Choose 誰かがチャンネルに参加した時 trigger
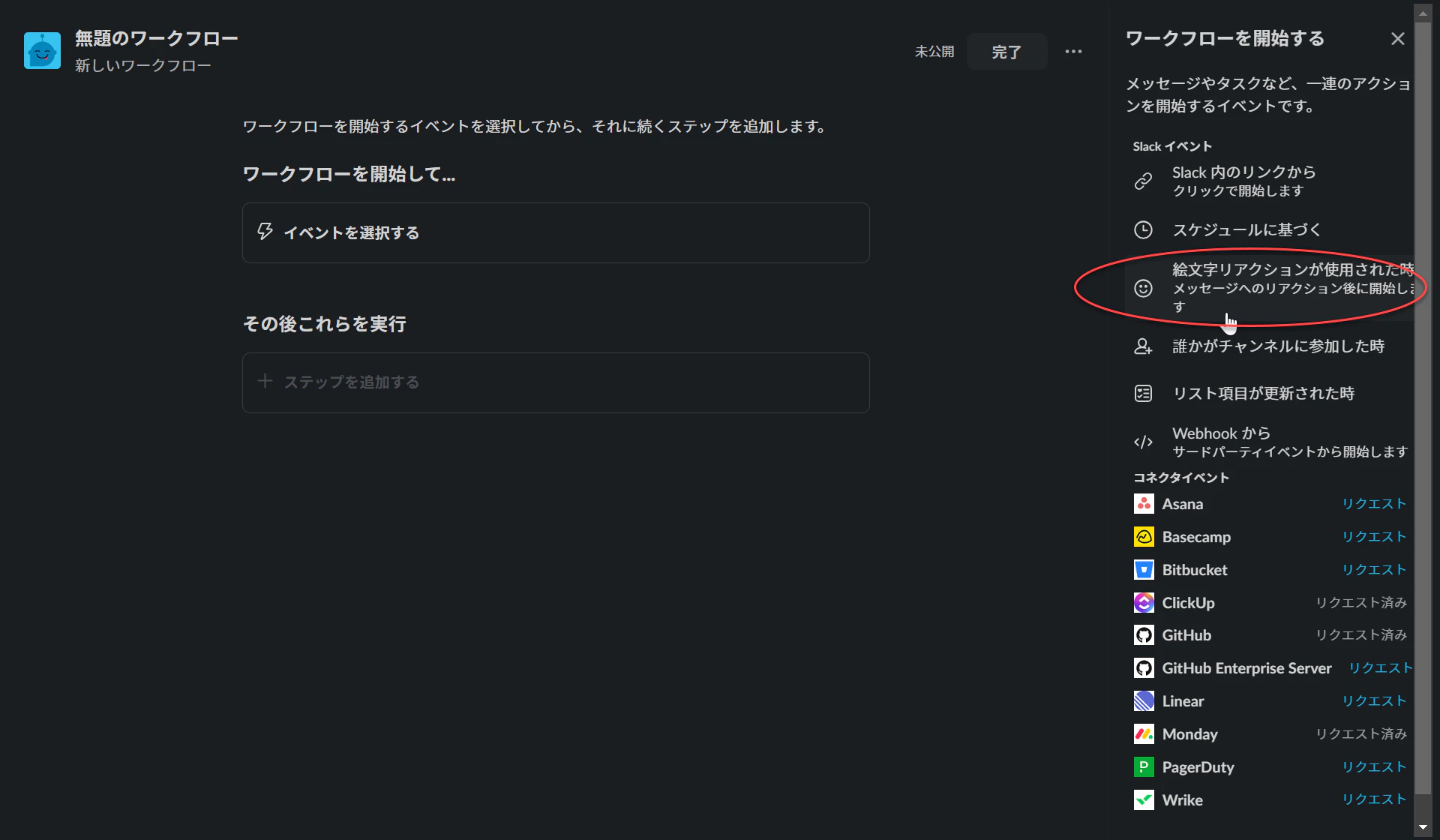The width and height of the screenshot is (1440, 840). [1269, 346]
